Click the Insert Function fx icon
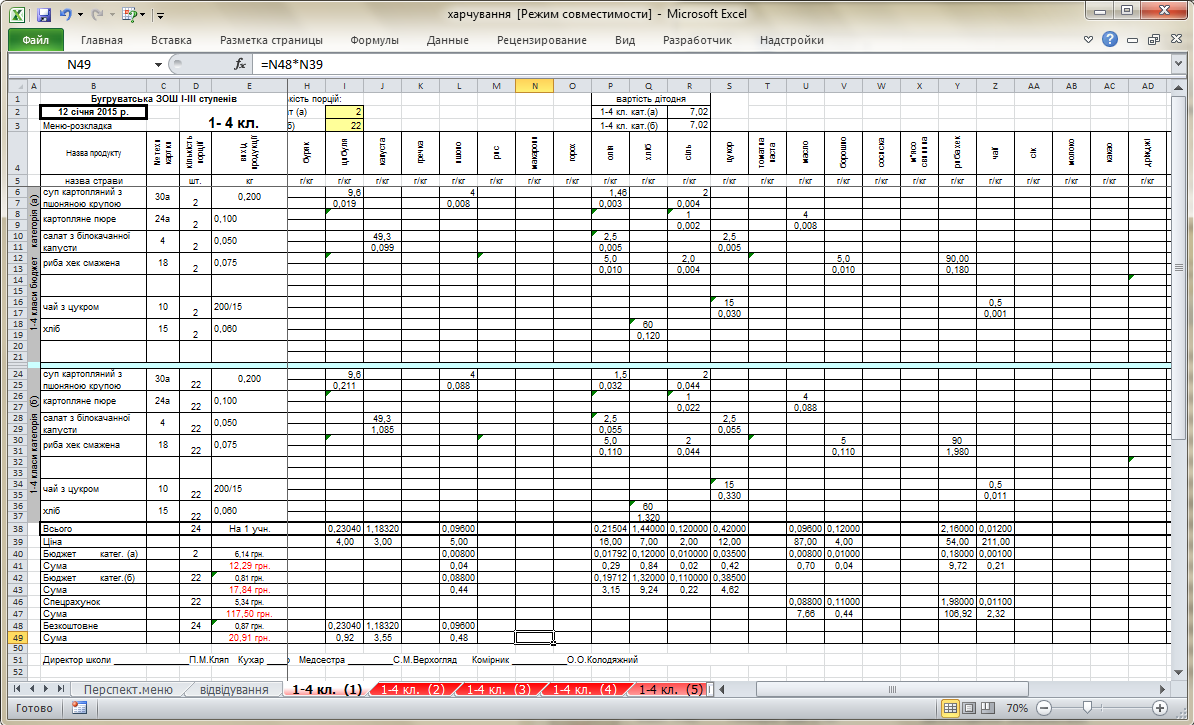The image size is (1194, 725). click(240, 65)
